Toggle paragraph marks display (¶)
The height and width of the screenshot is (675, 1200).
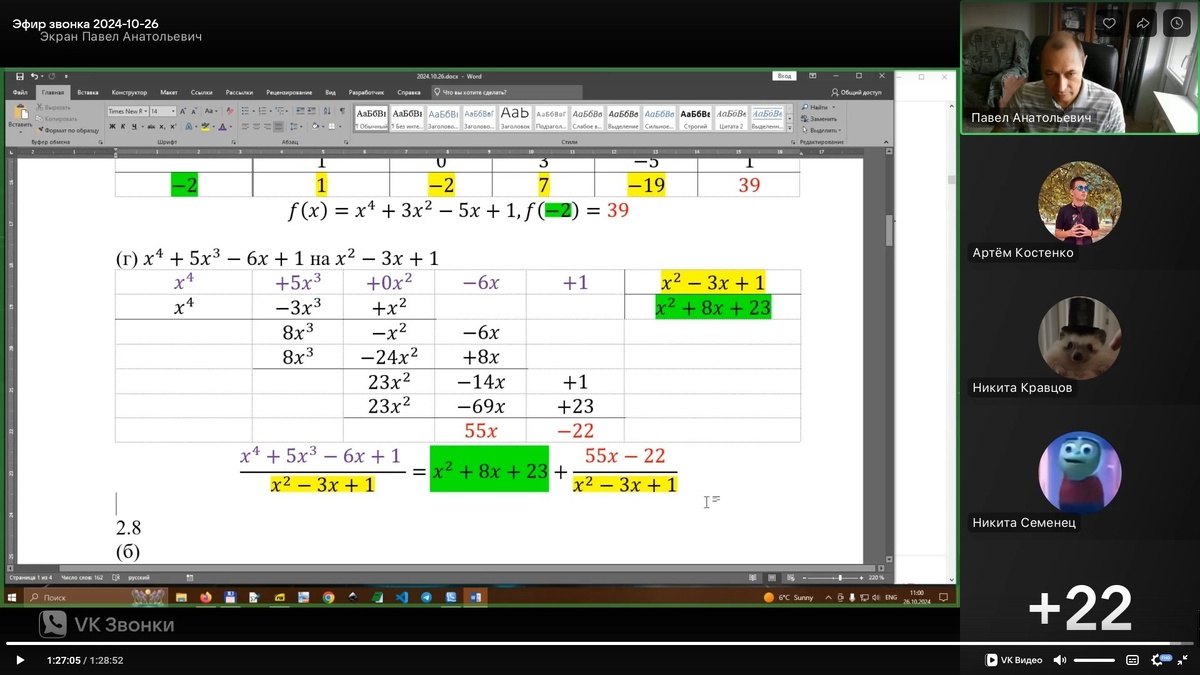click(342, 111)
